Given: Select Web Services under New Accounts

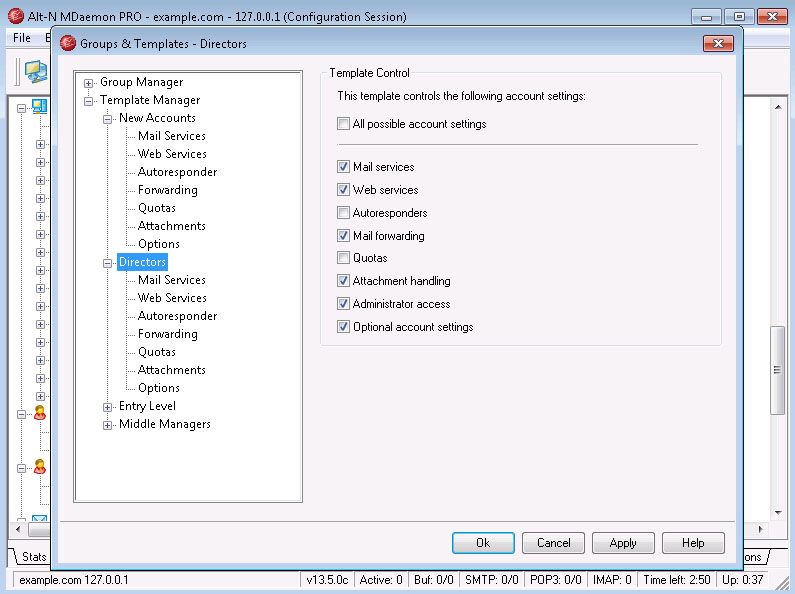Looking at the screenshot, I should click(172, 154).
